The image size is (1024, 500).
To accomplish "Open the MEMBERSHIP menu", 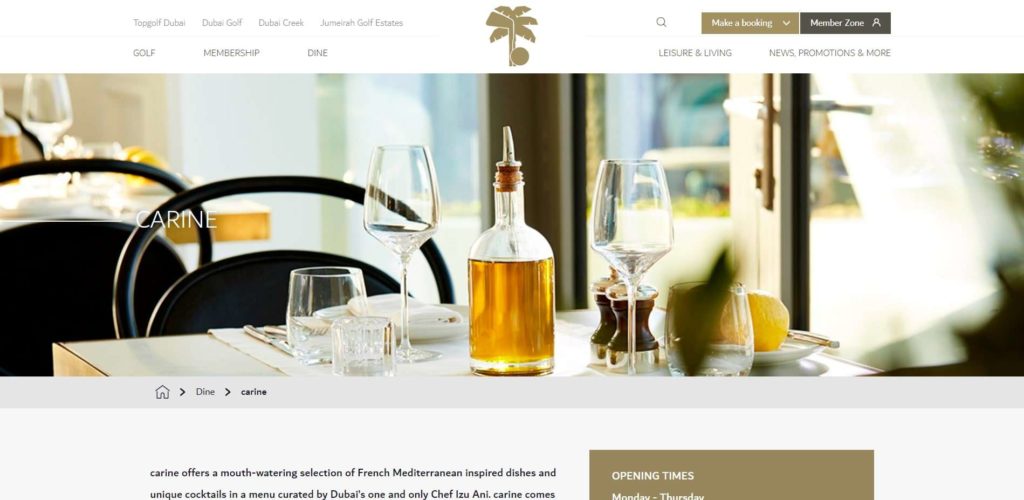I will pos(231,53).
